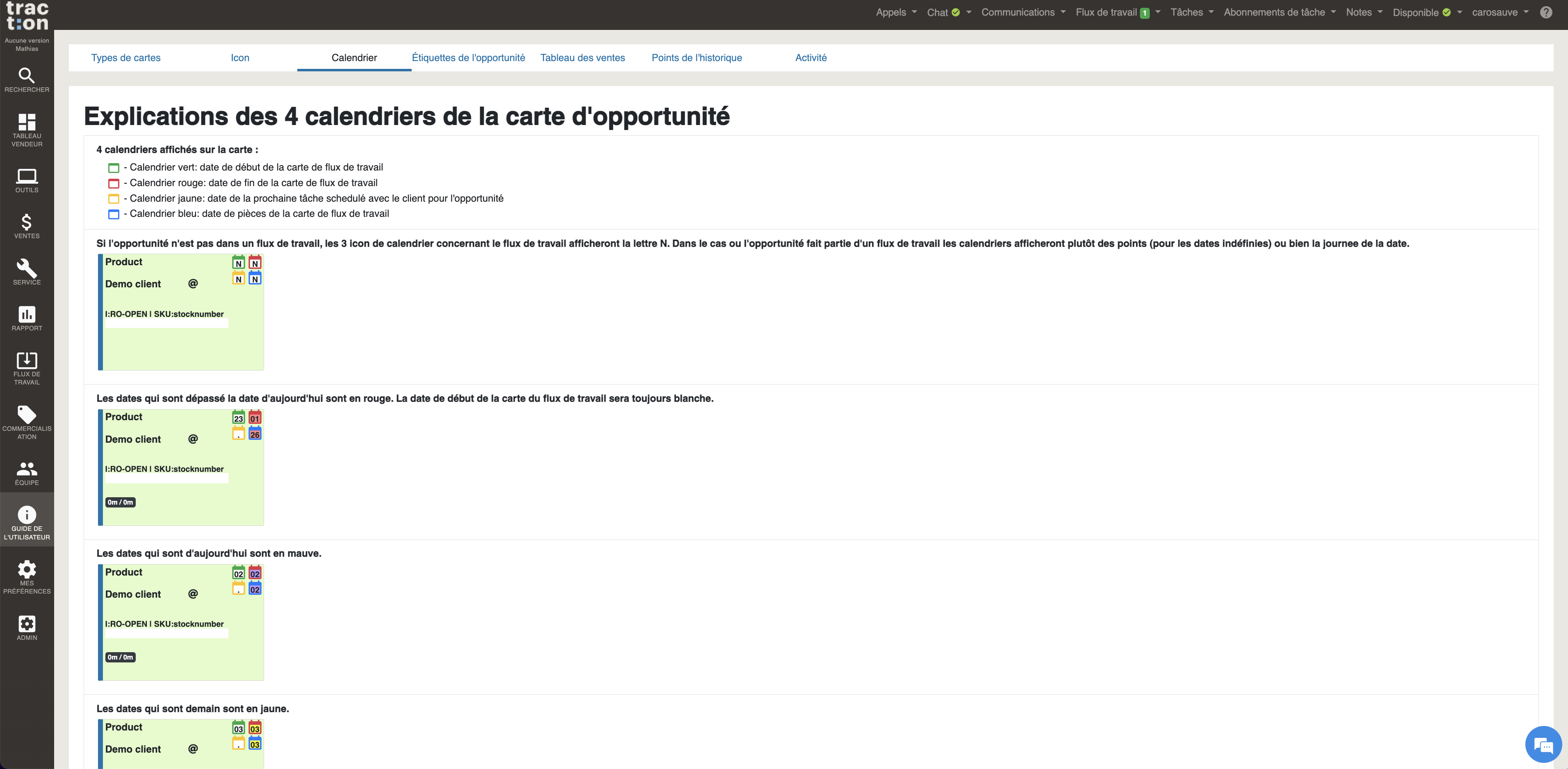
Task: Open Mes Préférences gear icon
Action: [x=27, y=577]
